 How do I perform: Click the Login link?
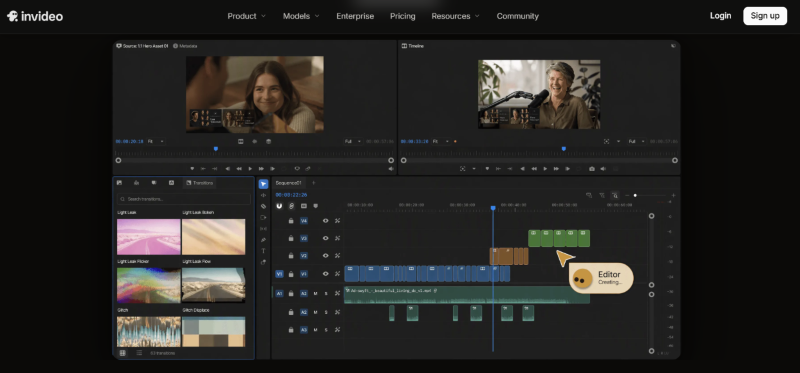pyautogui.click(x=720, y=16)
